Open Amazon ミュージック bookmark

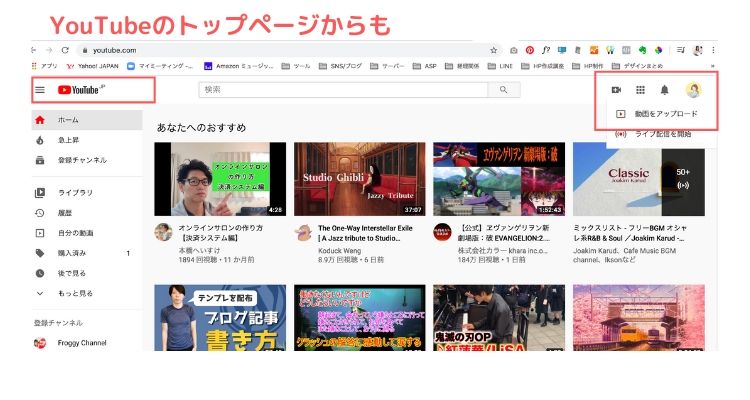pyautogui.click(x=239, y=66)
